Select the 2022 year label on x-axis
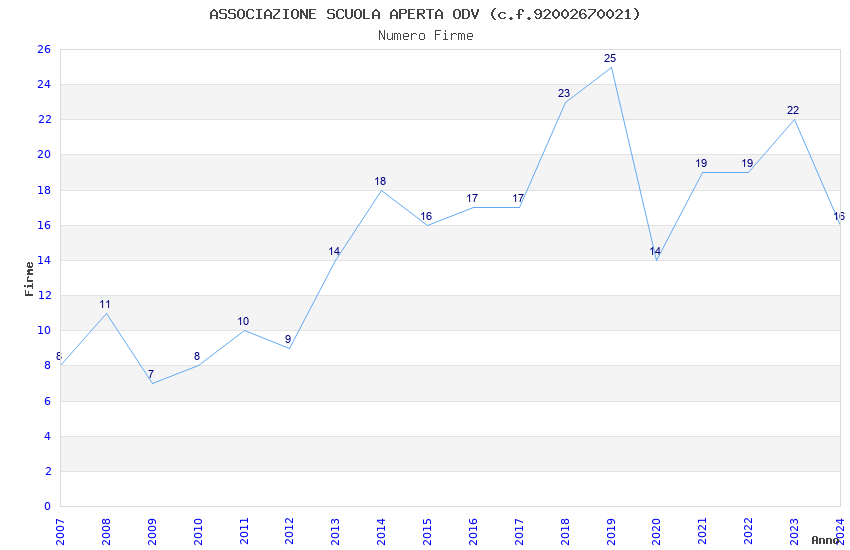The image size is (850, 550). coord(749,532)
